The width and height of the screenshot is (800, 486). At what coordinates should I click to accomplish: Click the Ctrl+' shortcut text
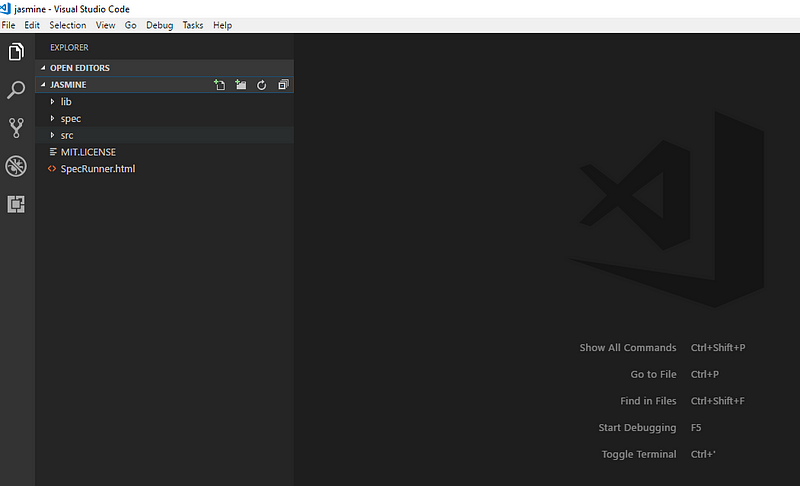coord(703,454)
